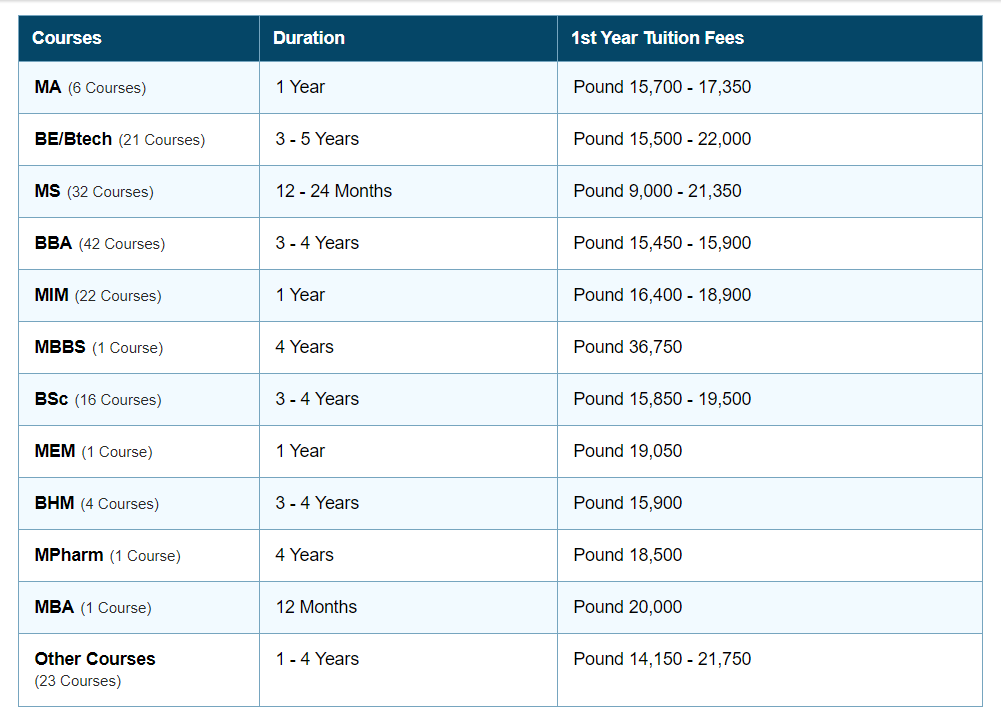Click the BHM course link
Viewport: 1001px width, 720px height.
pos(54,503)
